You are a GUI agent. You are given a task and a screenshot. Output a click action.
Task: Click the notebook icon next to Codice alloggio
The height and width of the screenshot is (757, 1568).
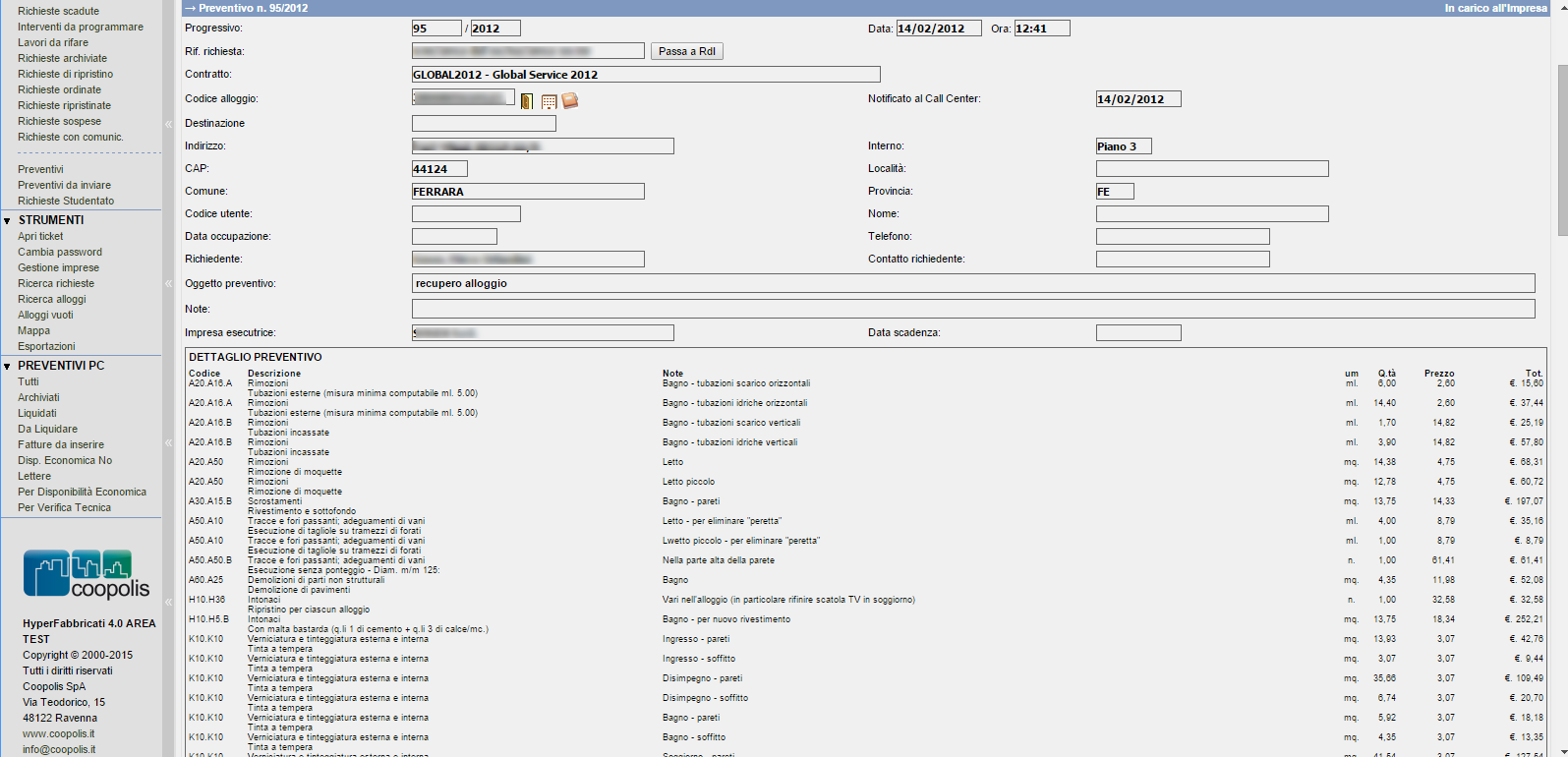coord(569,100)
